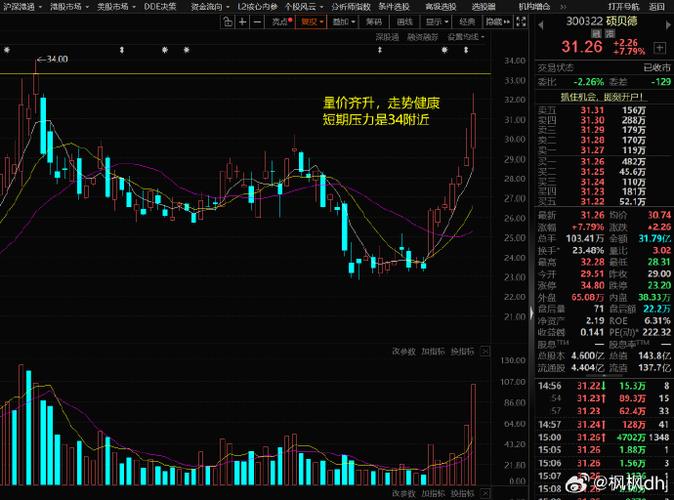
Task: Click the 抓住机会 account opening promo link
Action: 602,97
